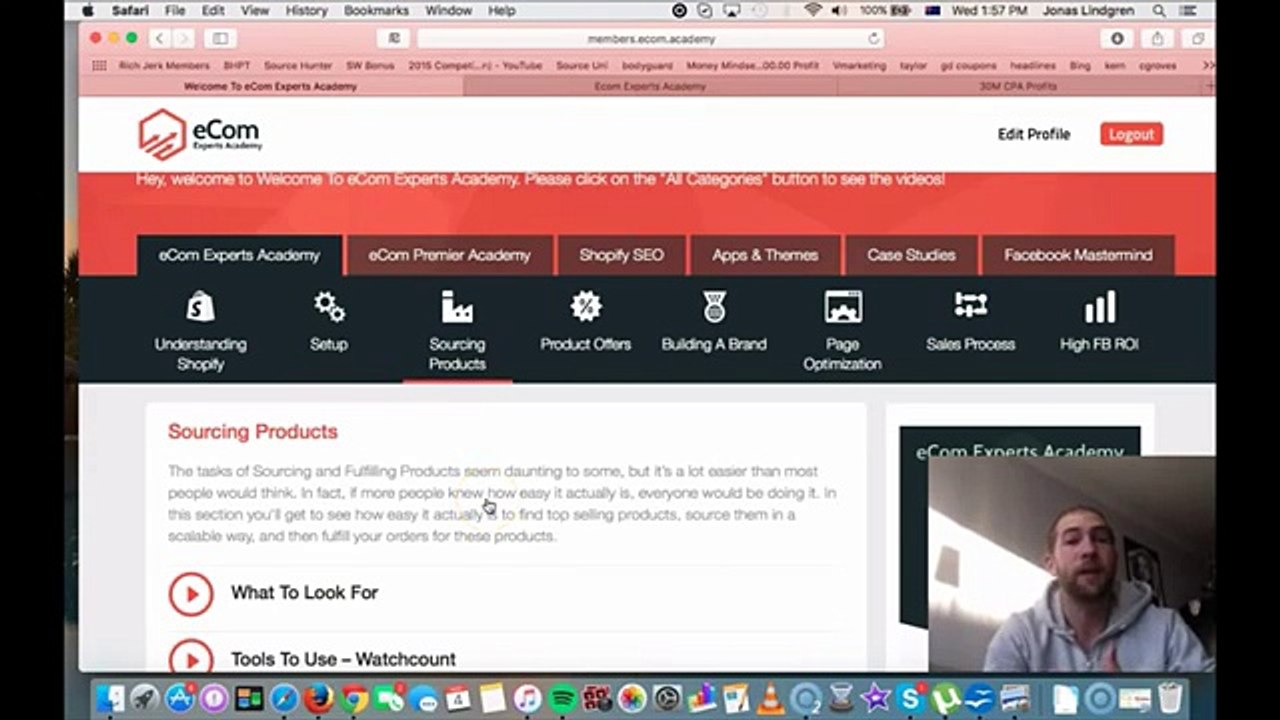Switch to the Apps & Themes tab

click(765, 255)
